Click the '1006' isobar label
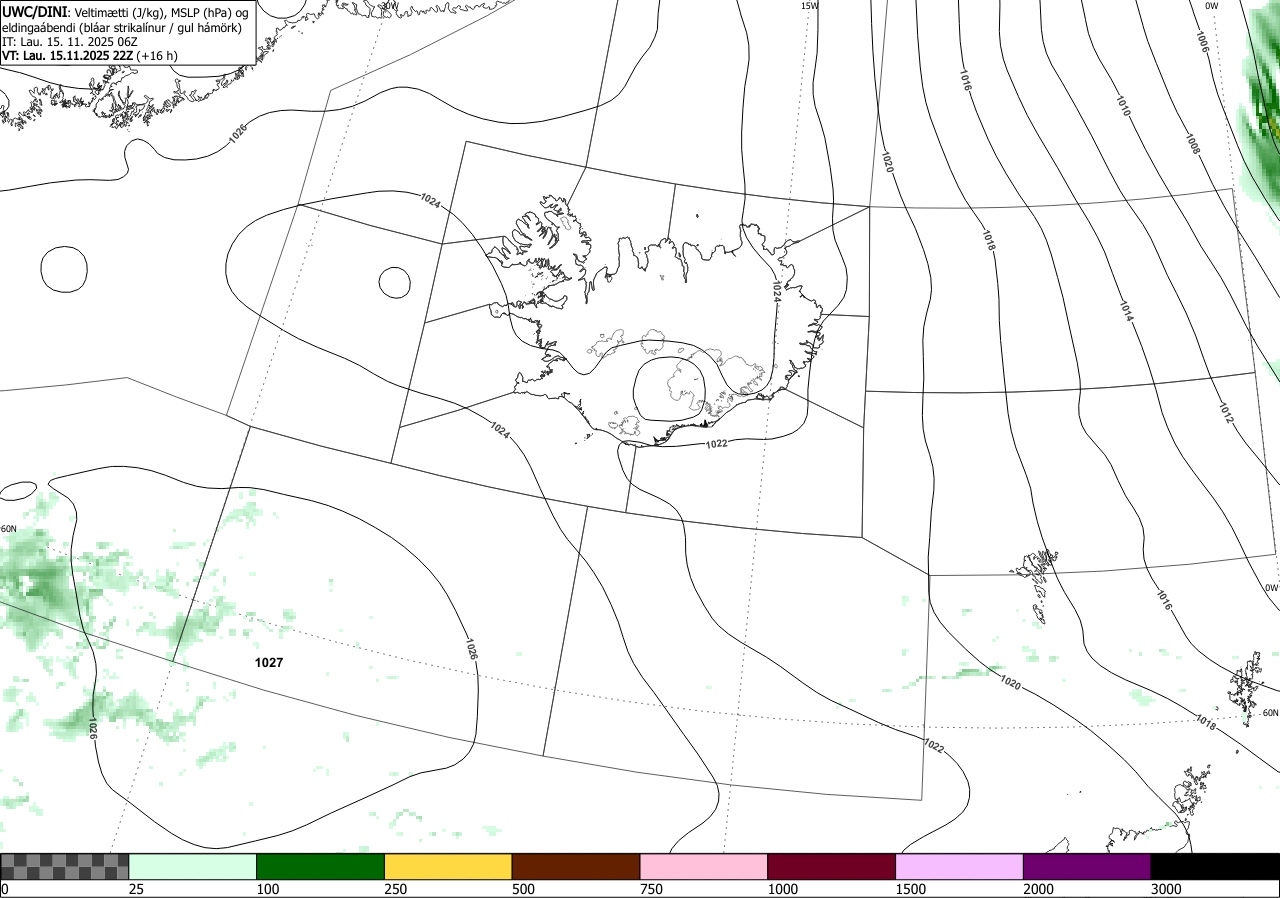This screenshot has width=1280, height=898. [1202, 41]
